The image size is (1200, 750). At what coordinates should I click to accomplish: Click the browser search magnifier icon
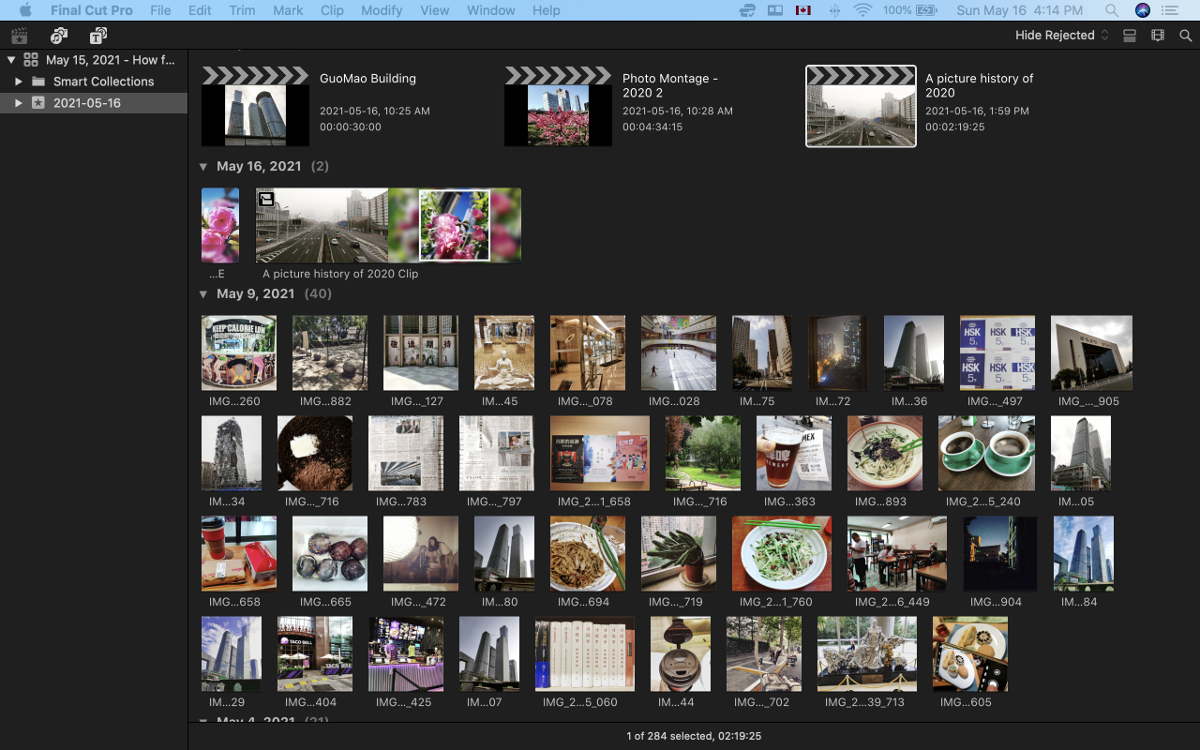(1186, 36)
